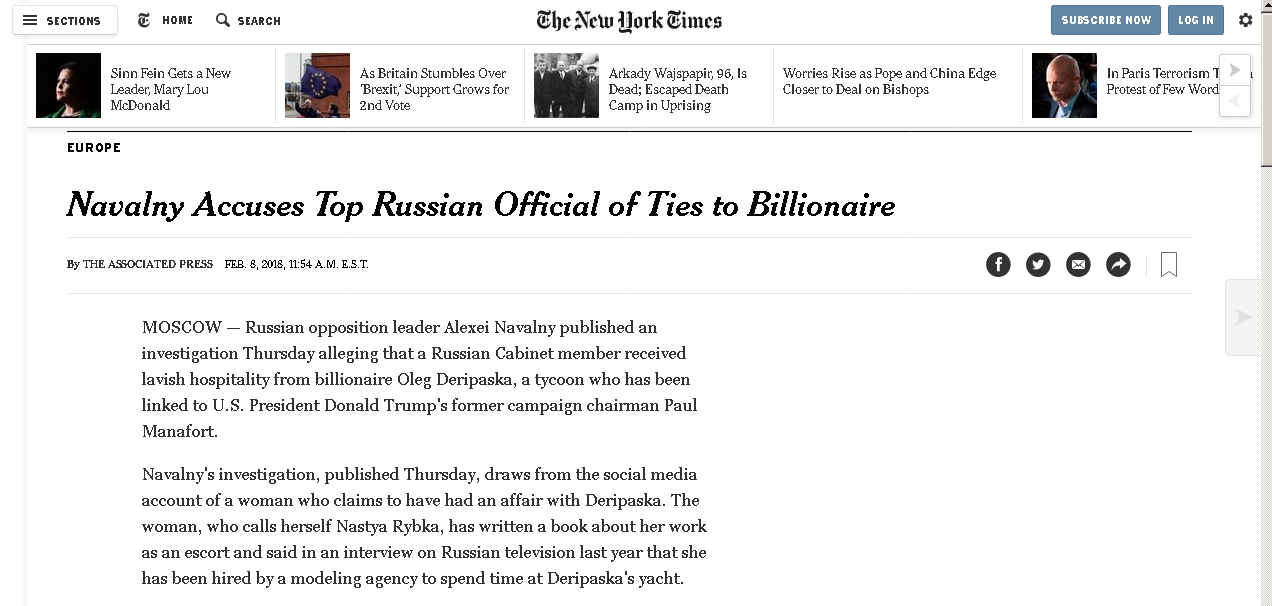Email this article via envelope icon
This screenshot has height=606, width=1272.
pos(1078,264)
